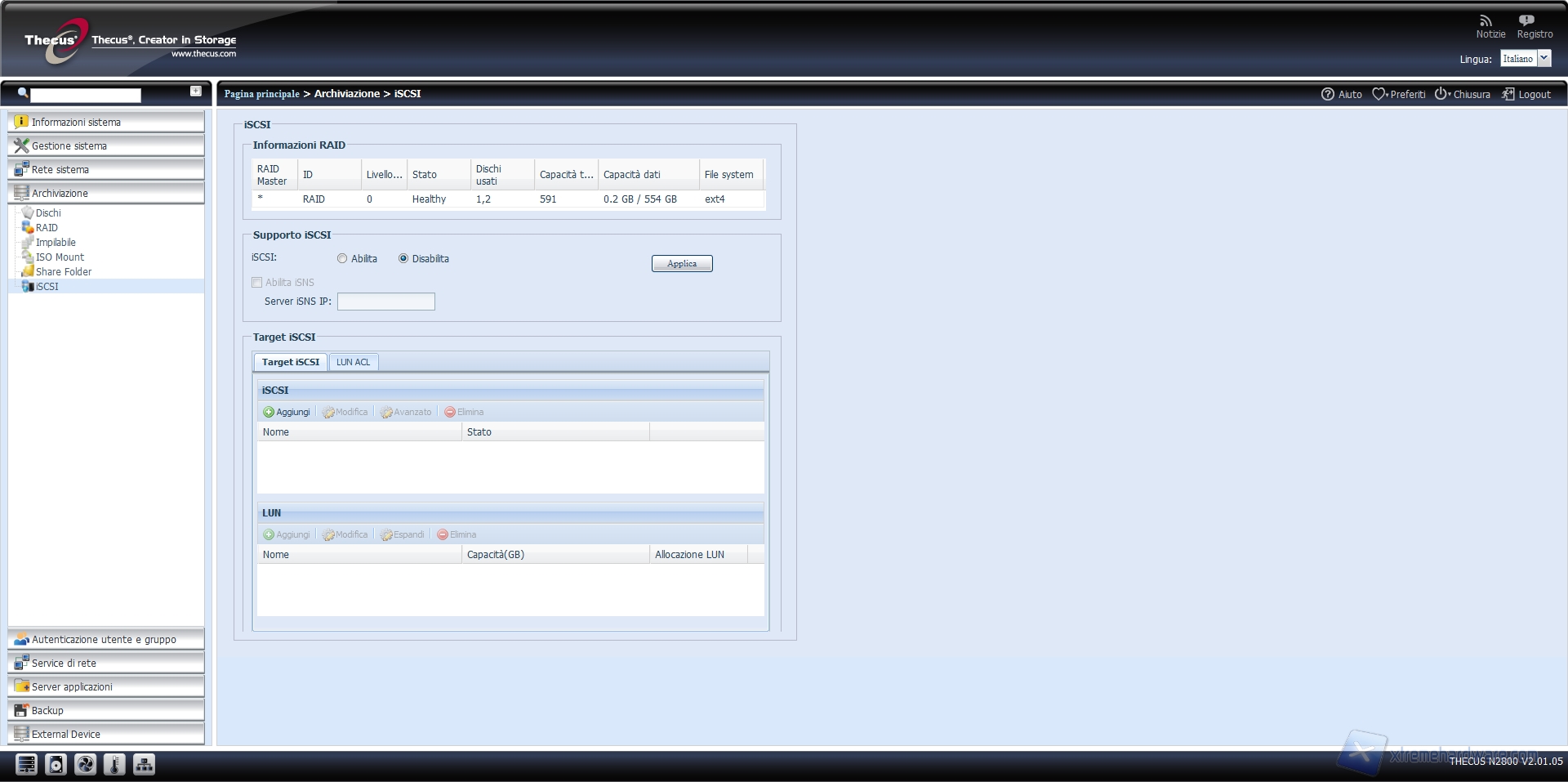Click the temperature thermometer icon
1568x782 pixels.
point(114,764)
